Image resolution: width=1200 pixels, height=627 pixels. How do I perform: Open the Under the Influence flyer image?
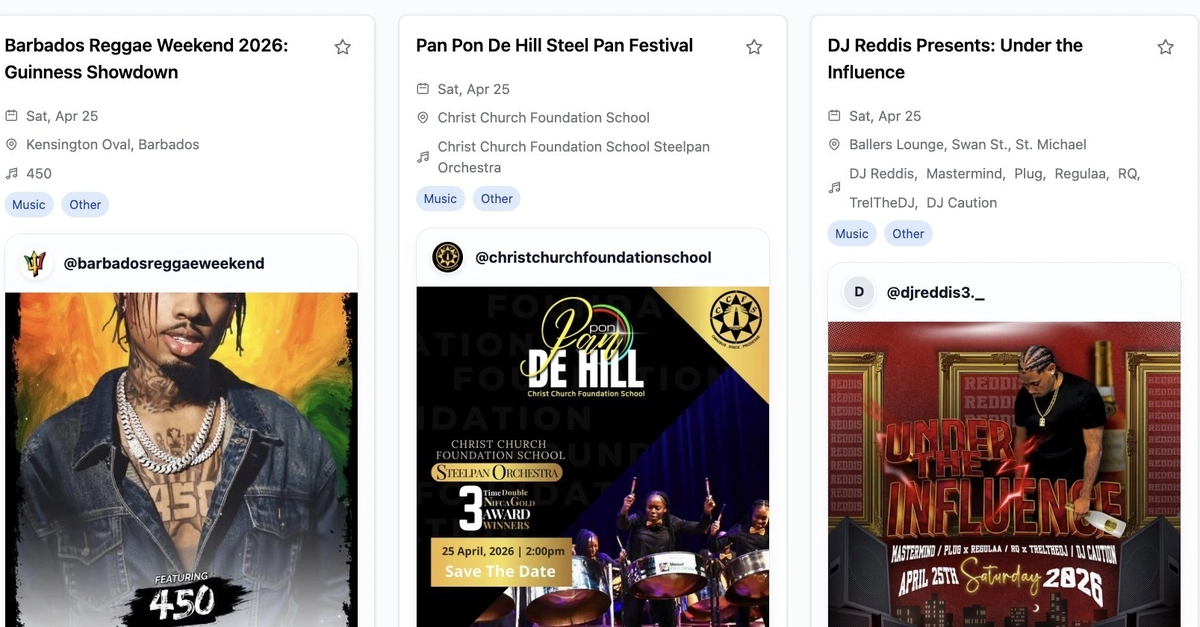(1004, 474)
